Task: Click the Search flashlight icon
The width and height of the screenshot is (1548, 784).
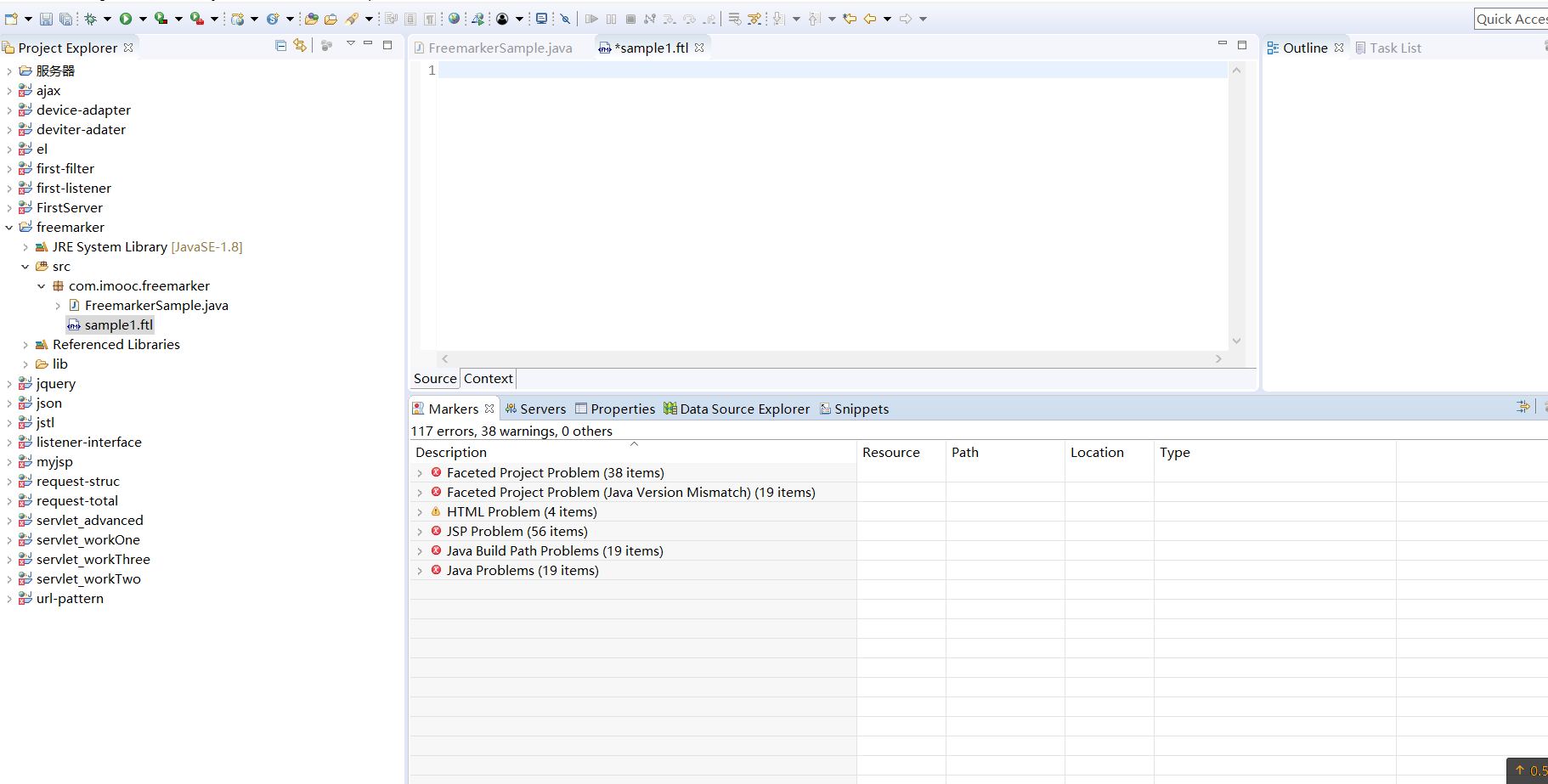Action: coord(351,19)
